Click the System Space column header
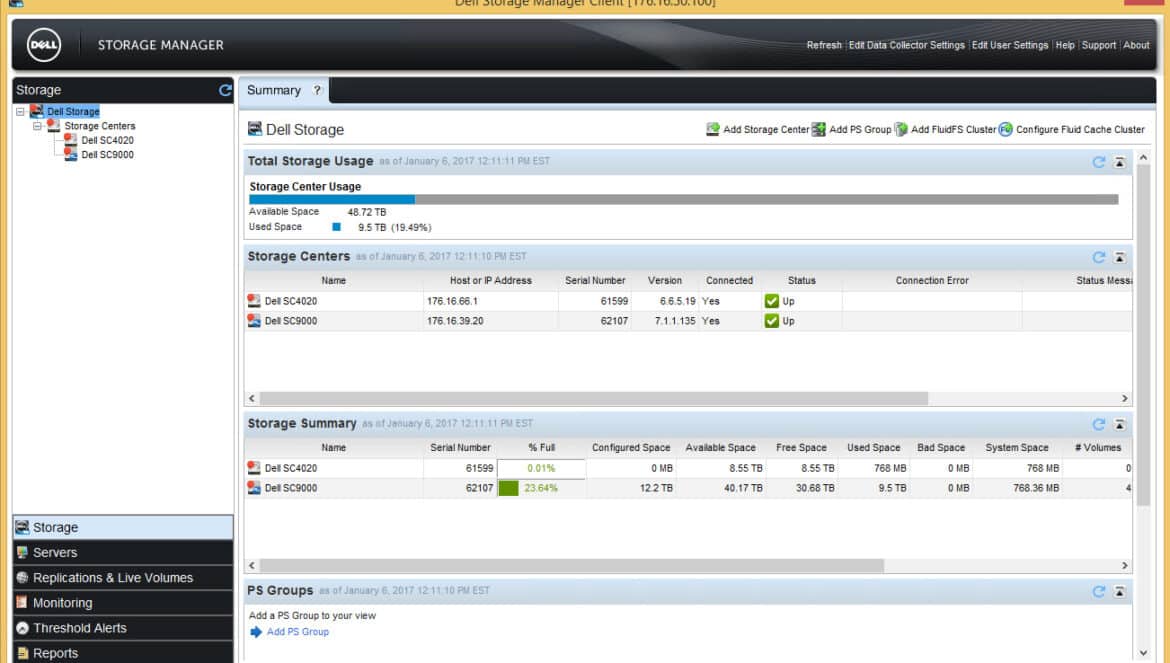This screenshot has width=1170, height=663. click(x=1016, y=447)
